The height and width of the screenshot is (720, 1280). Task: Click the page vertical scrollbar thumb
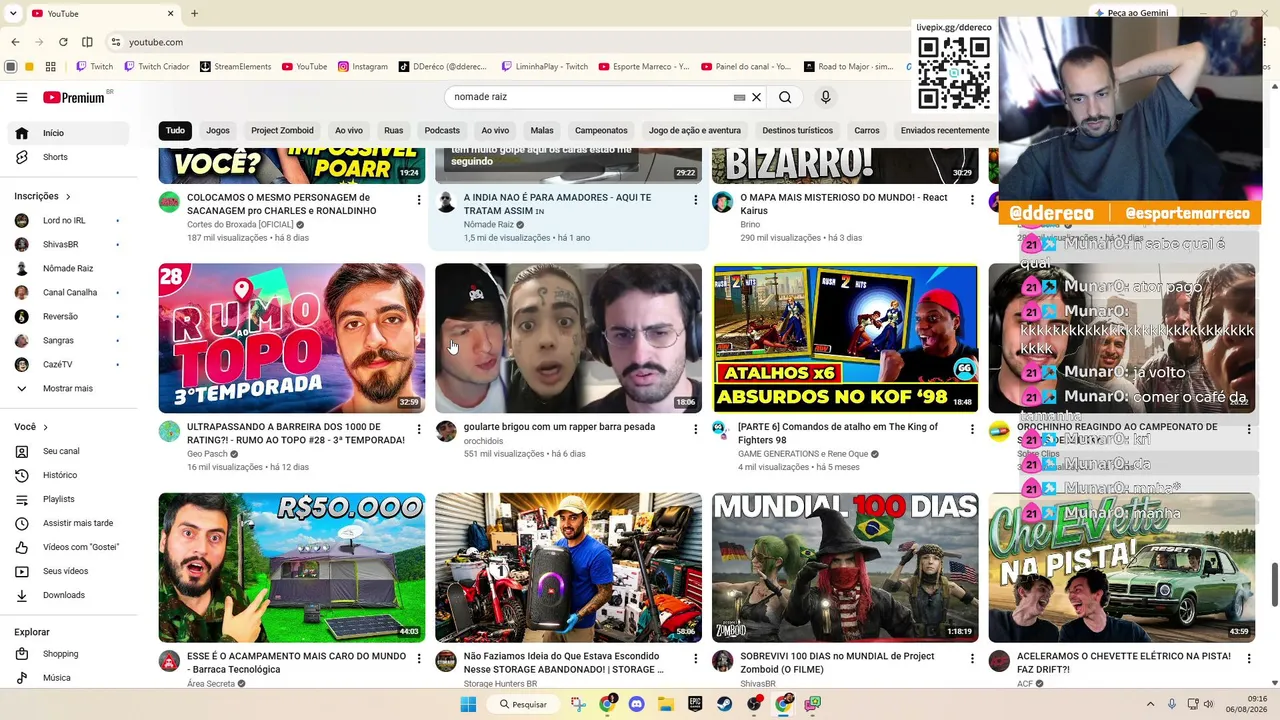pos(1273,584)
